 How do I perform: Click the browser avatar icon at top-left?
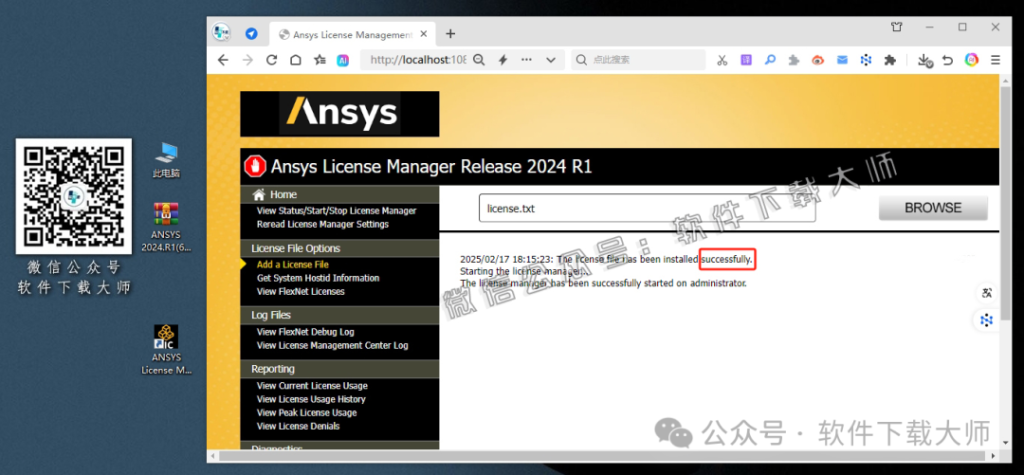pos(221,32)
